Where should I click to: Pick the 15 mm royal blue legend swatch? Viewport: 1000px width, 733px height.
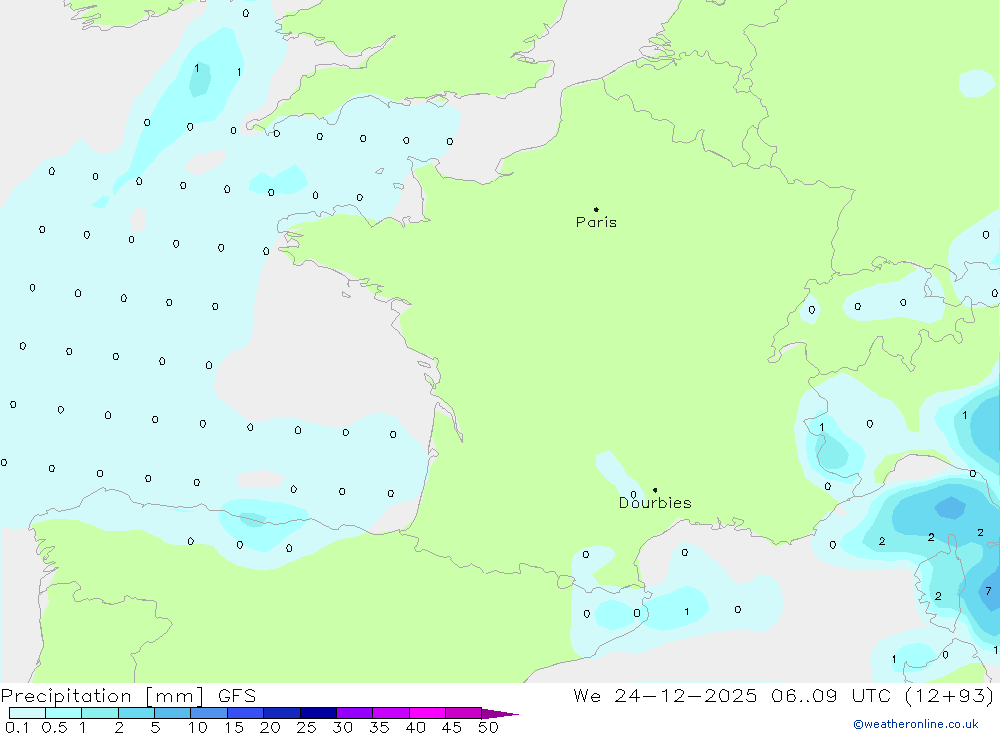(x=245, y=713)
